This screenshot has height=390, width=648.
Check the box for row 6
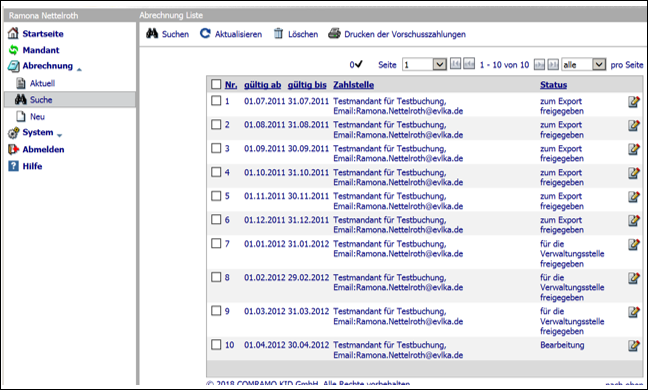point(216,219)
